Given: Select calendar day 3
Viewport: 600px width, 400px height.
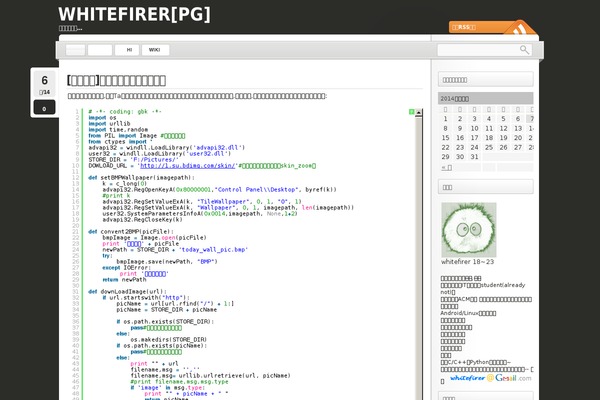Looking at the screenshot, I should pos(474,119).
